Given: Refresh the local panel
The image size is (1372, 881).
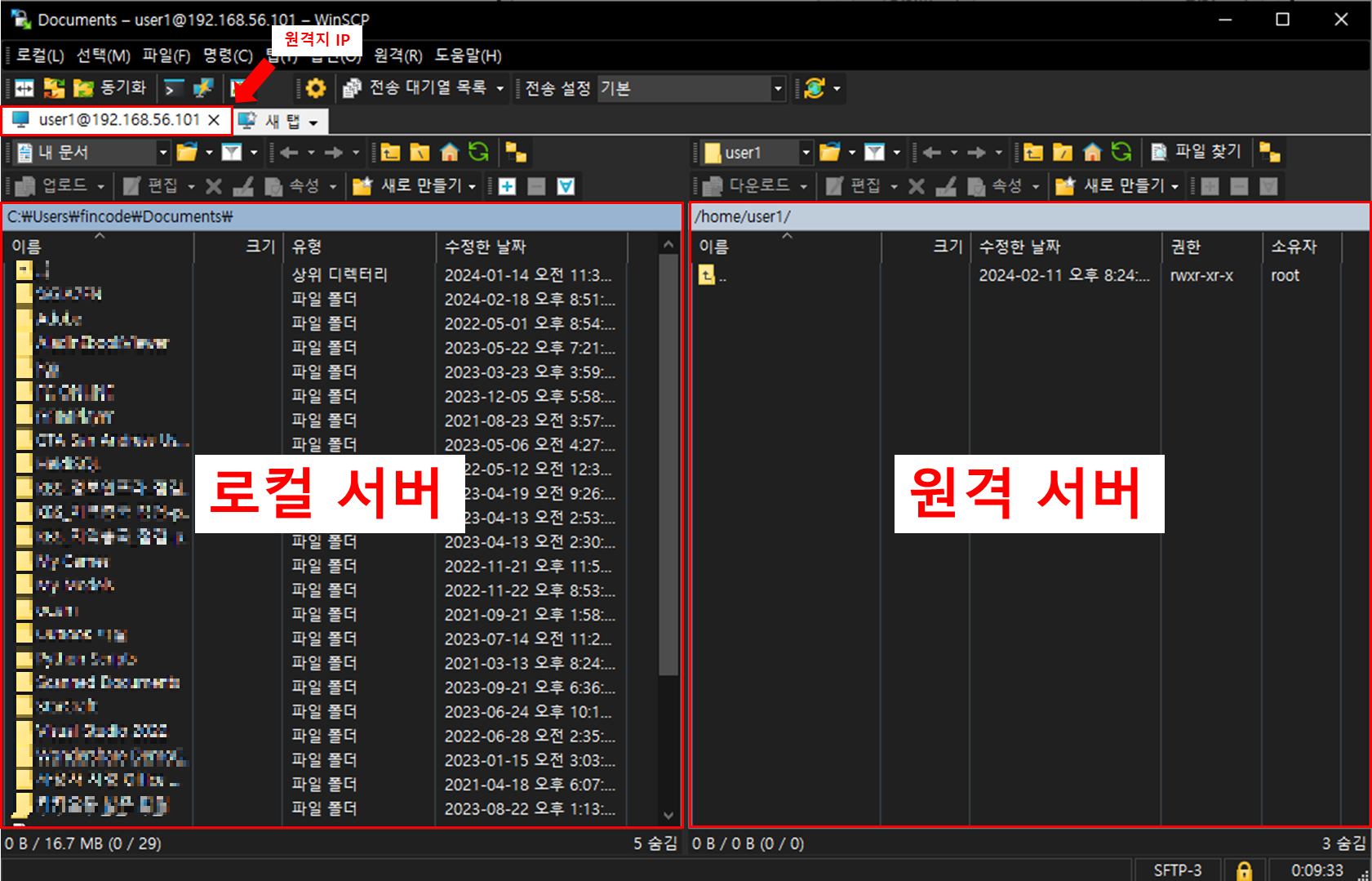Looking at the screenshot, I should point(478,153).
